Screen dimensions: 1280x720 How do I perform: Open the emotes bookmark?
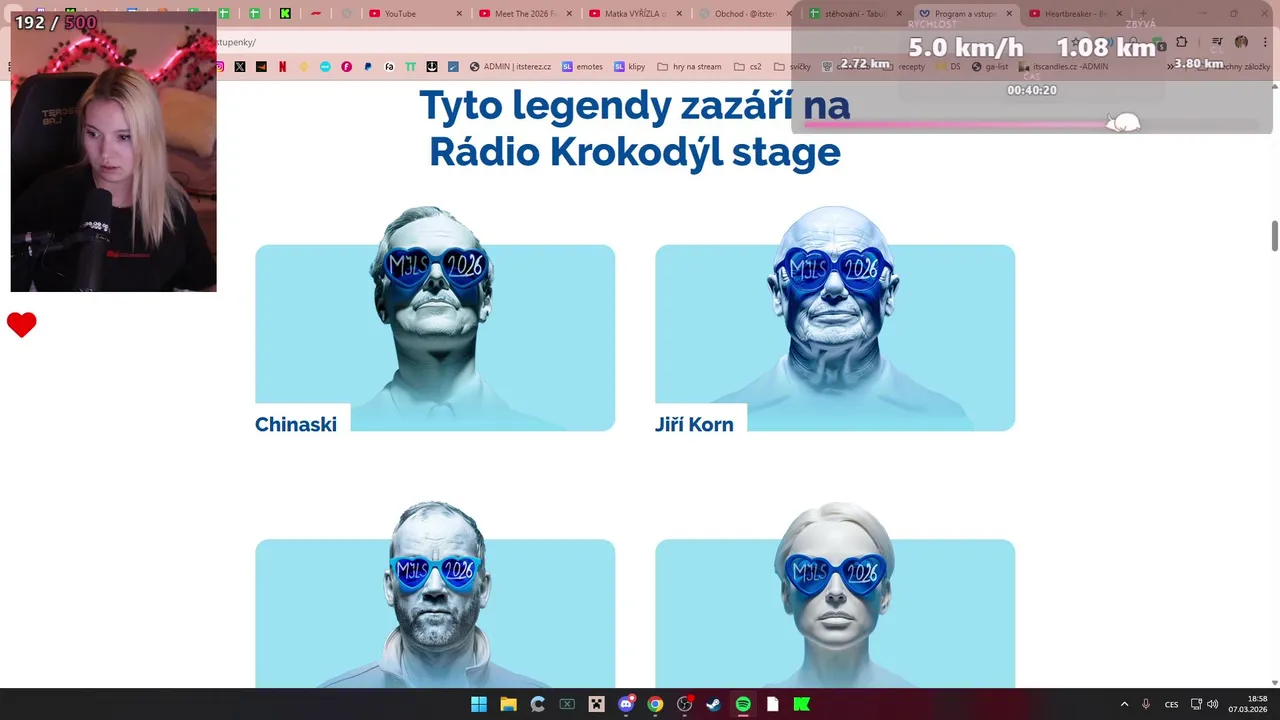583,67
